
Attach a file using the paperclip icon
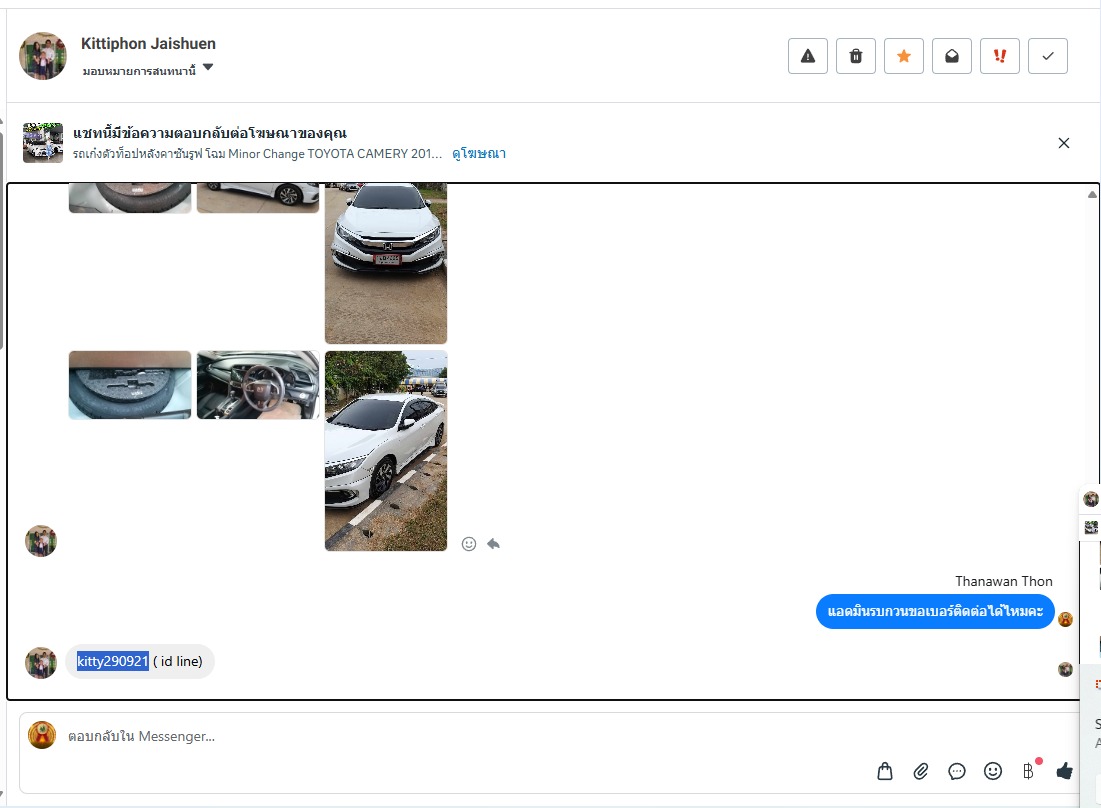click(921, 771)
